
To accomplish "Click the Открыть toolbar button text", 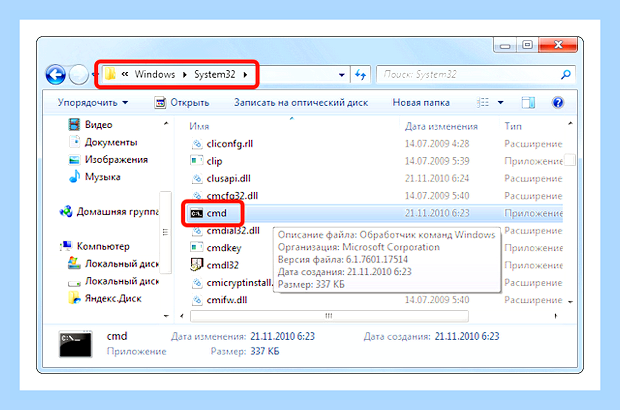I will click(189, 103).
